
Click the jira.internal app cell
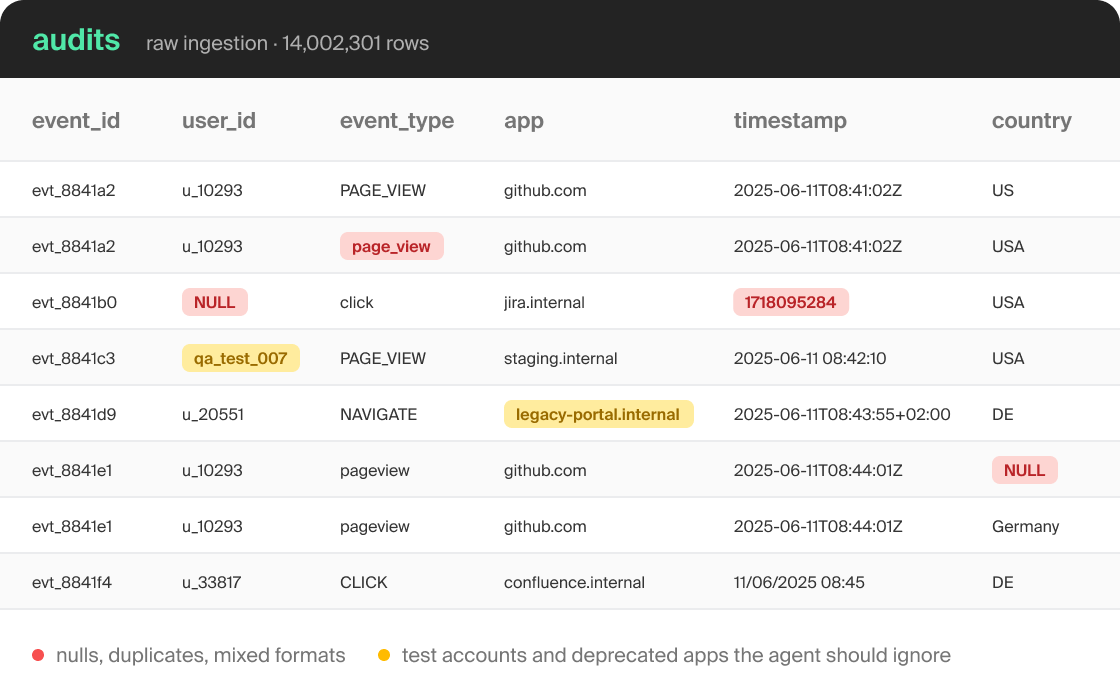tap(544, 302)
